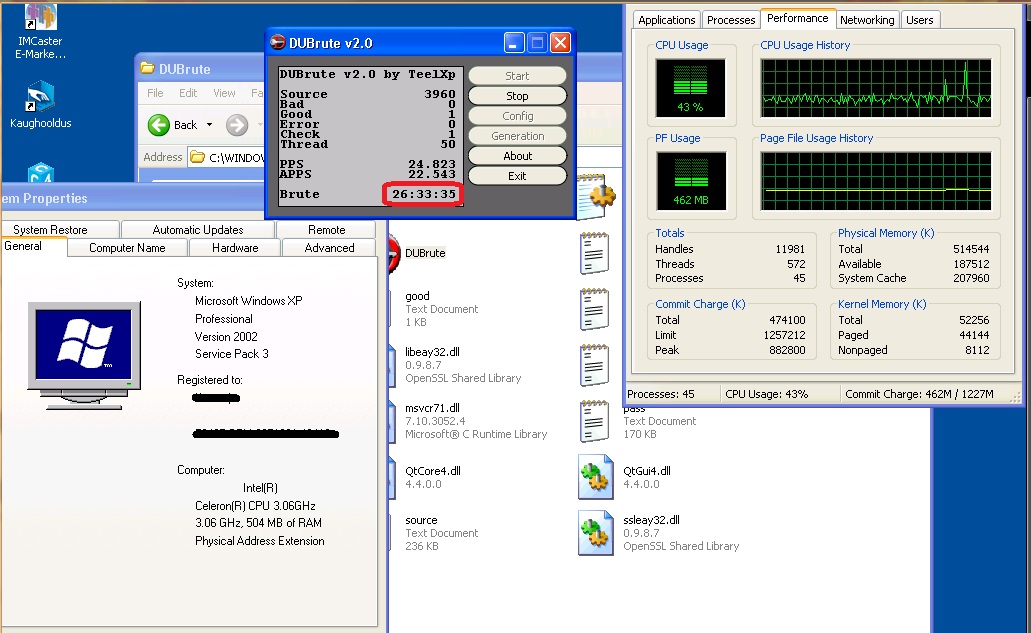The image size is (1031, 633).
Task: Select the file named 'msvcr71.dll'
Action: pyautogui.click(x=432, y=408)
